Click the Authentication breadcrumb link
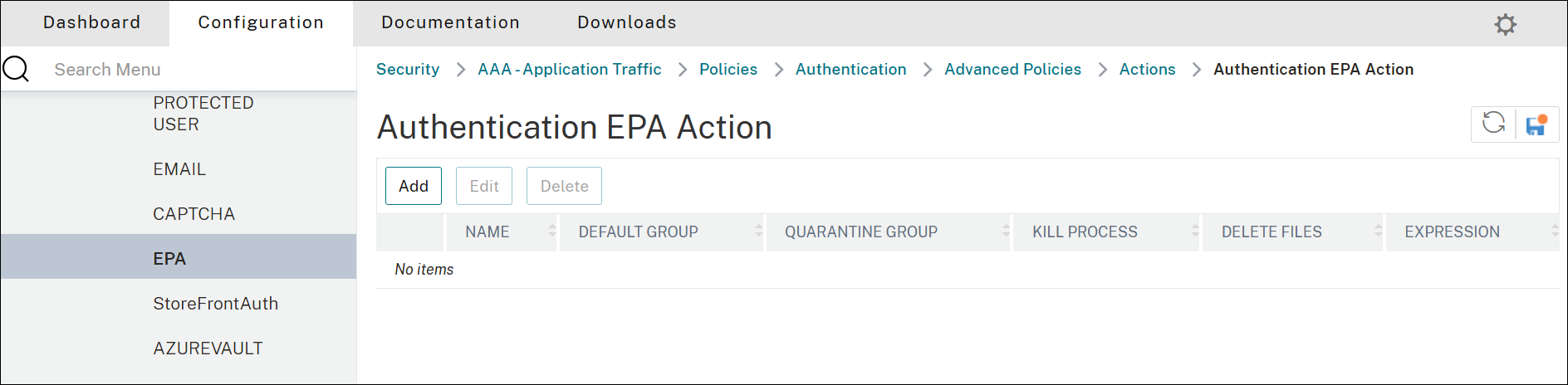 pyautogui.click(x=851, y=70)
